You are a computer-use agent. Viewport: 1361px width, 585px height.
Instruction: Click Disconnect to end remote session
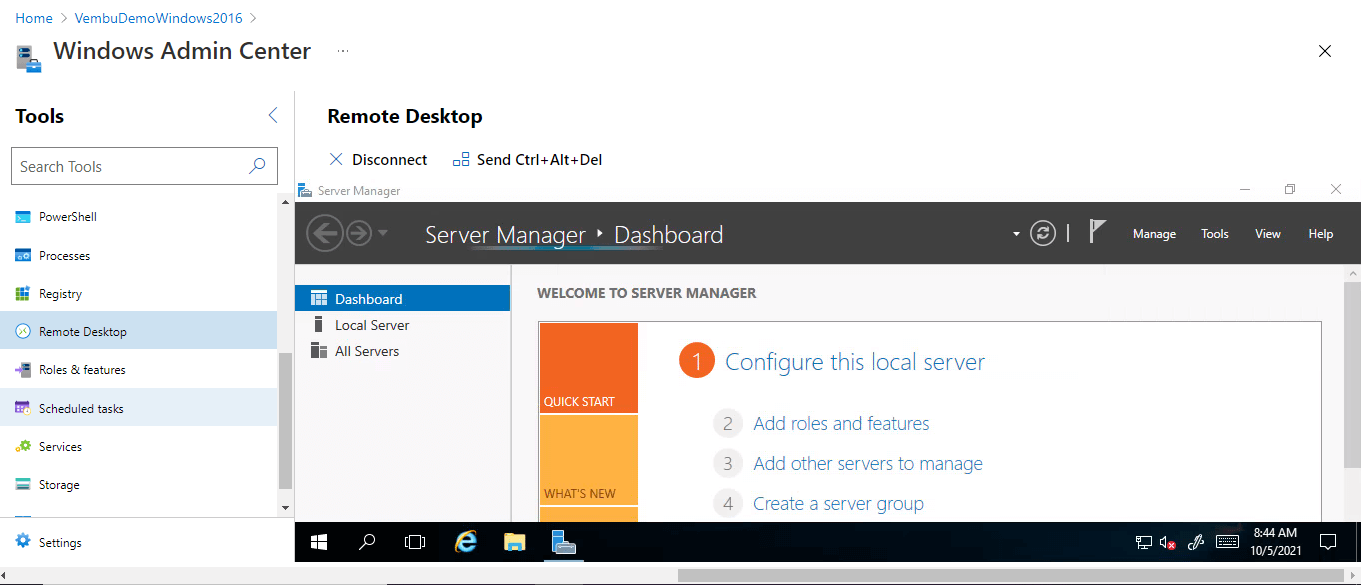point(378,160)
